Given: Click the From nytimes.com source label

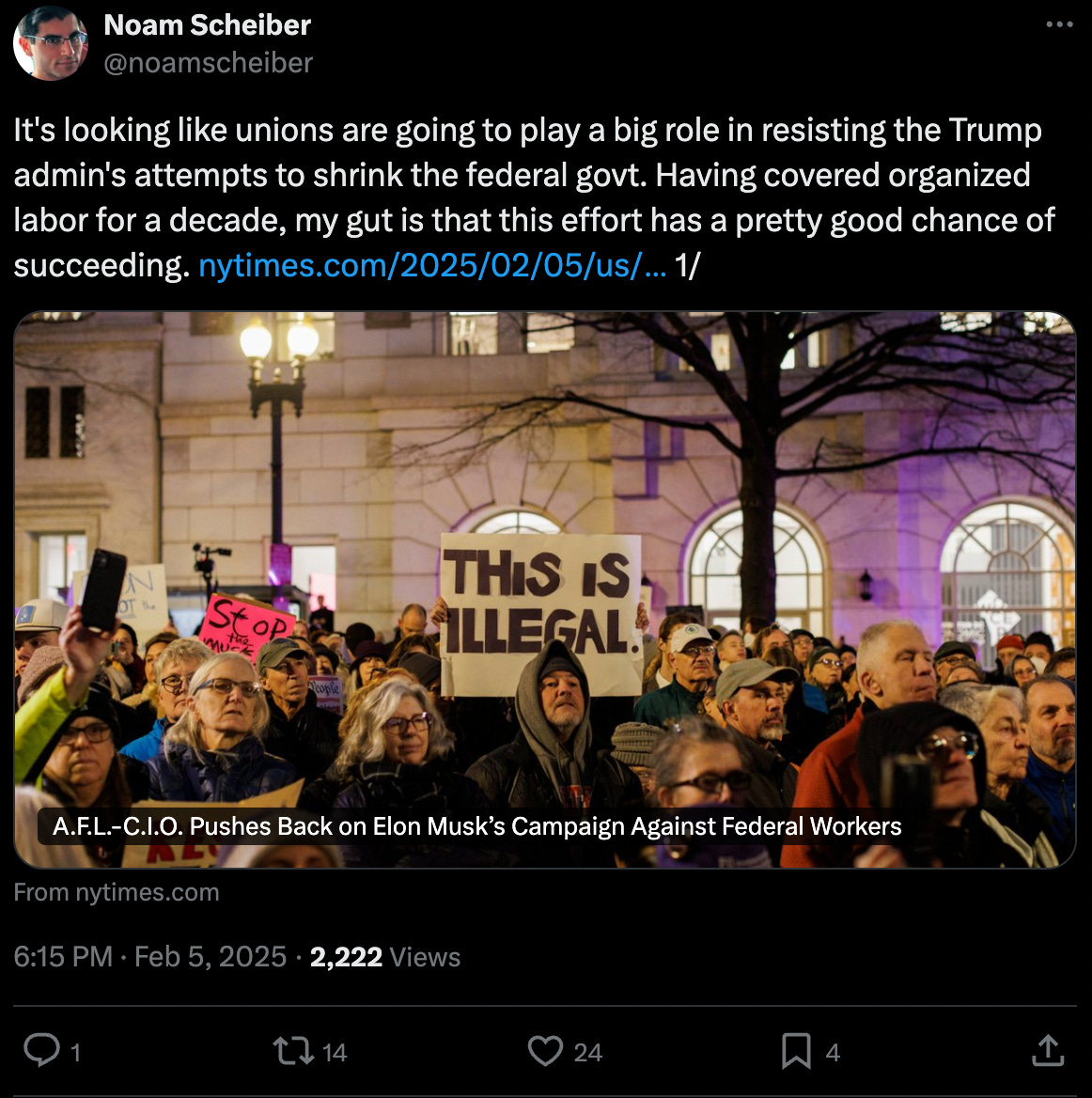Looking at the screenshot, I should pos(117,892).
